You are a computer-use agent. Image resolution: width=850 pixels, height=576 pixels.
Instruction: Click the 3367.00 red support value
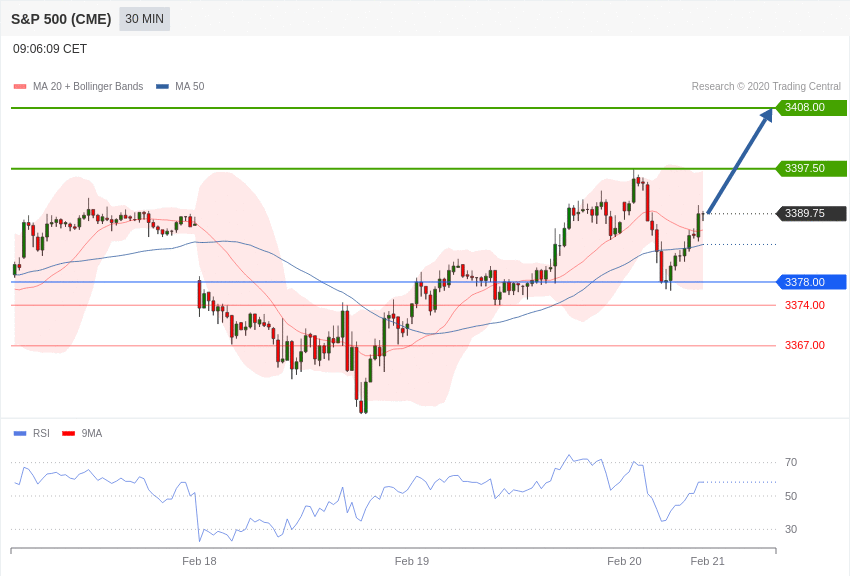804,345
